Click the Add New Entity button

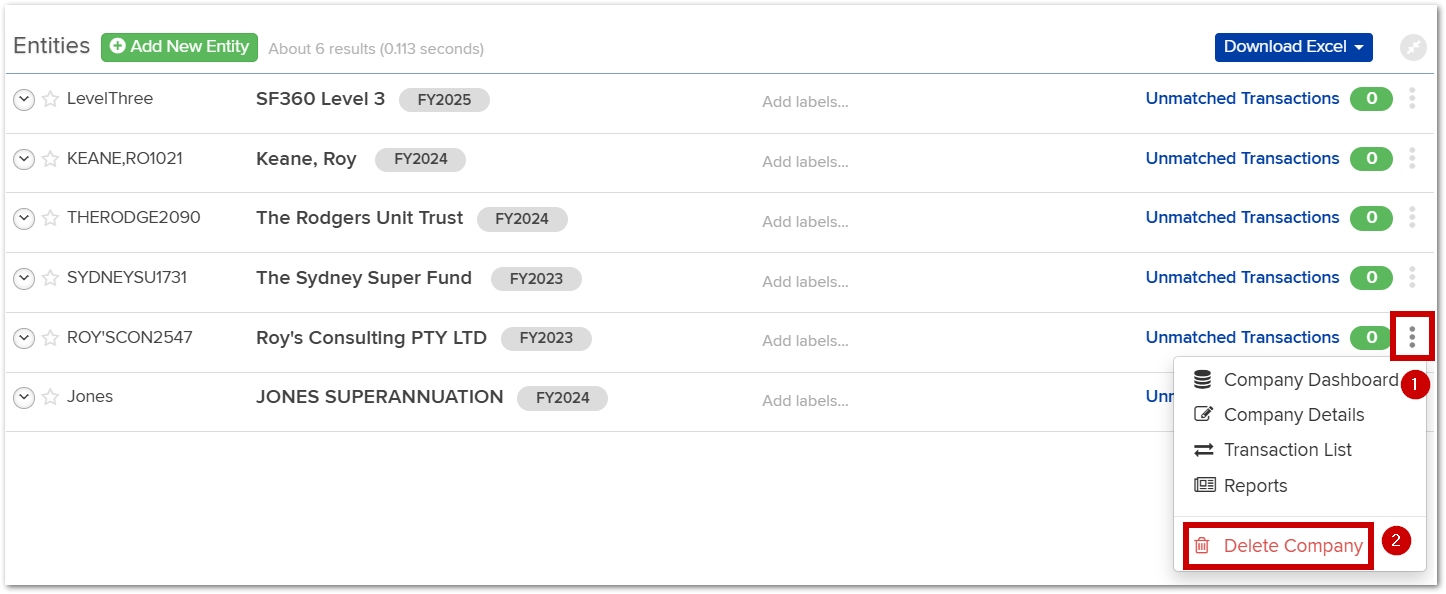pos(179,47)
